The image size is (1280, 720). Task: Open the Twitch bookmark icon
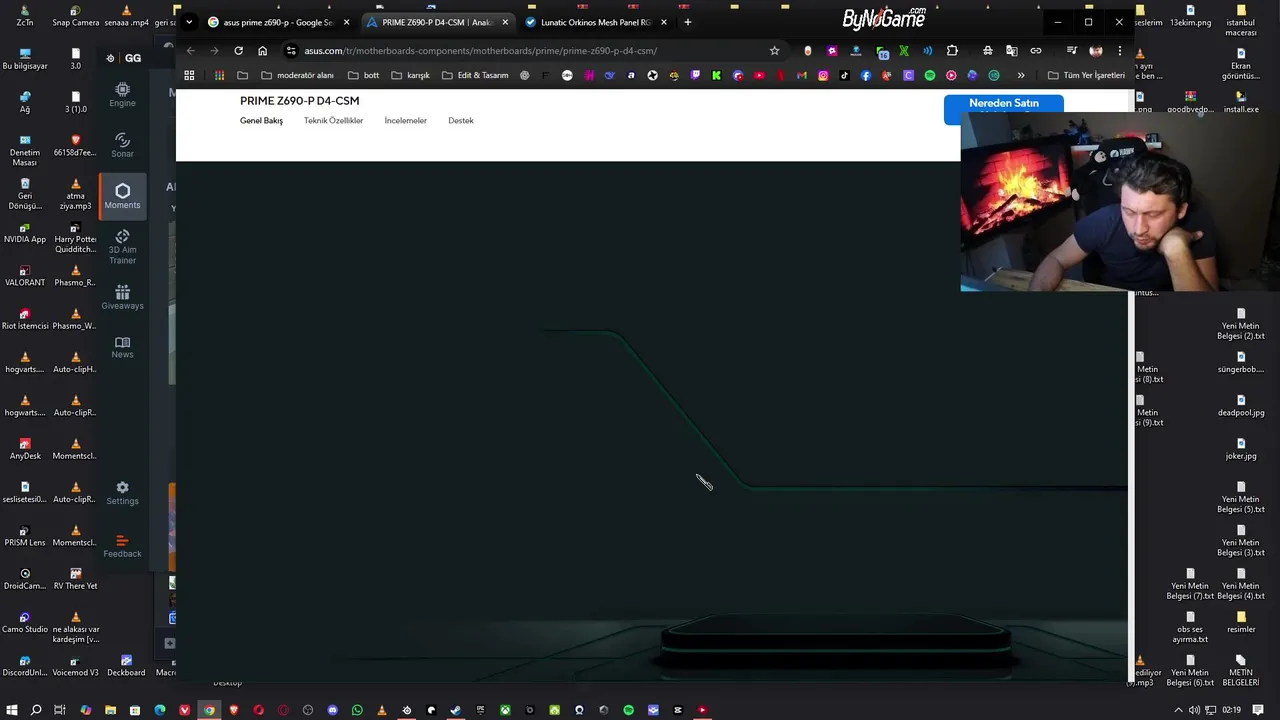pos(696,75)
